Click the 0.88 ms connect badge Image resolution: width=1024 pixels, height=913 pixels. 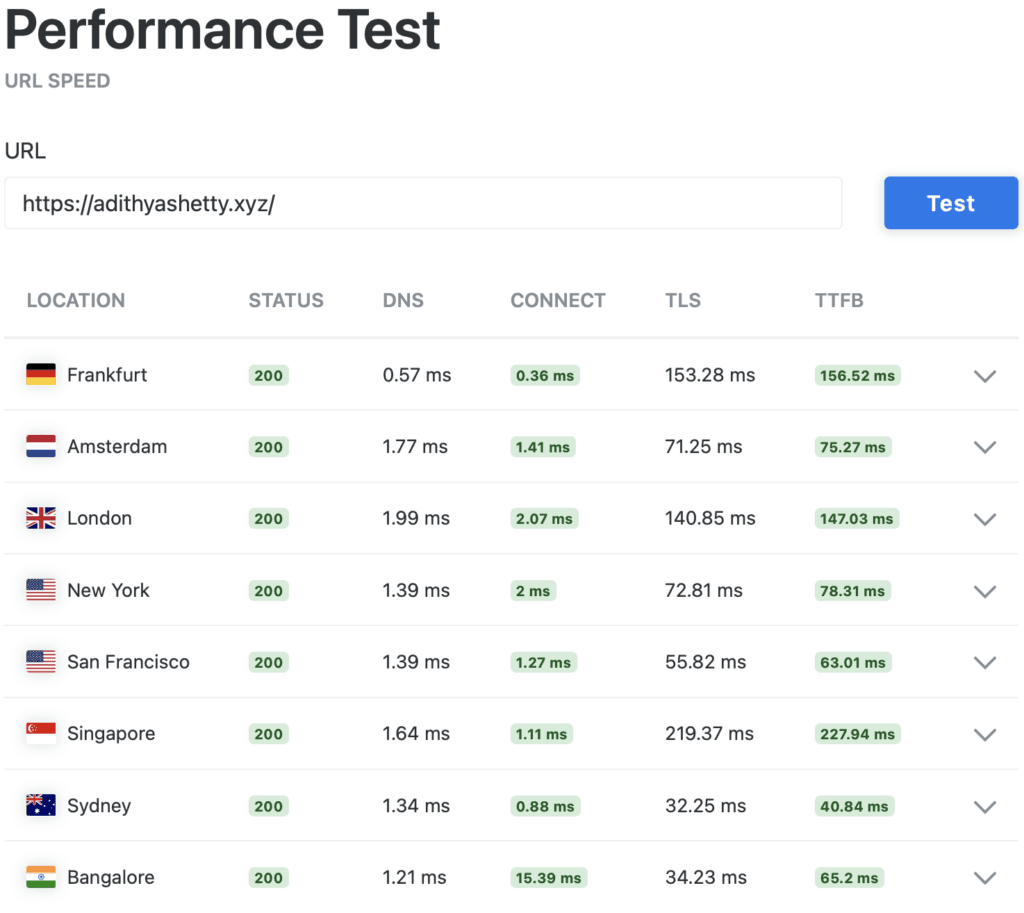(545, 806)
